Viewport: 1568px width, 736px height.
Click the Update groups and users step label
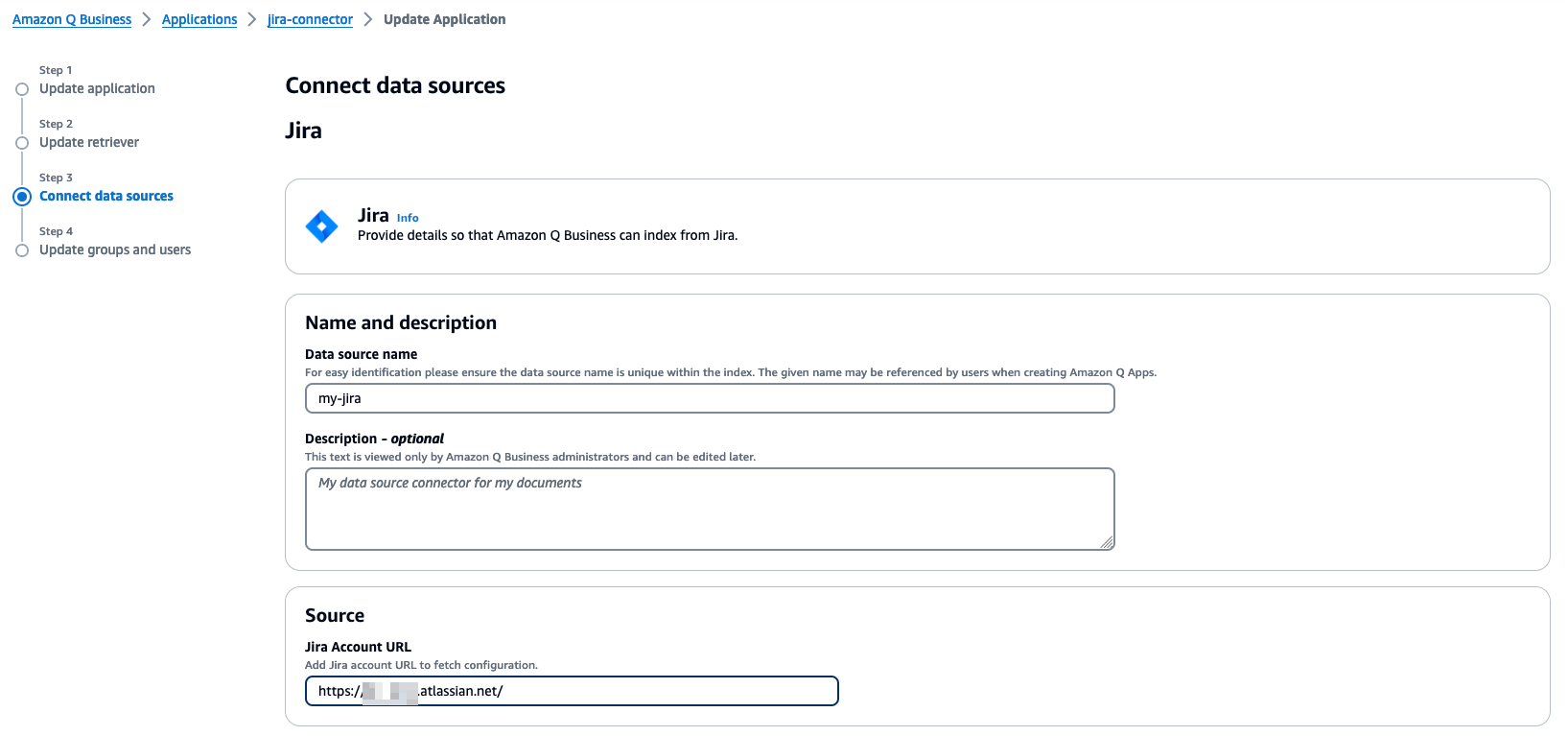[114, 249]
